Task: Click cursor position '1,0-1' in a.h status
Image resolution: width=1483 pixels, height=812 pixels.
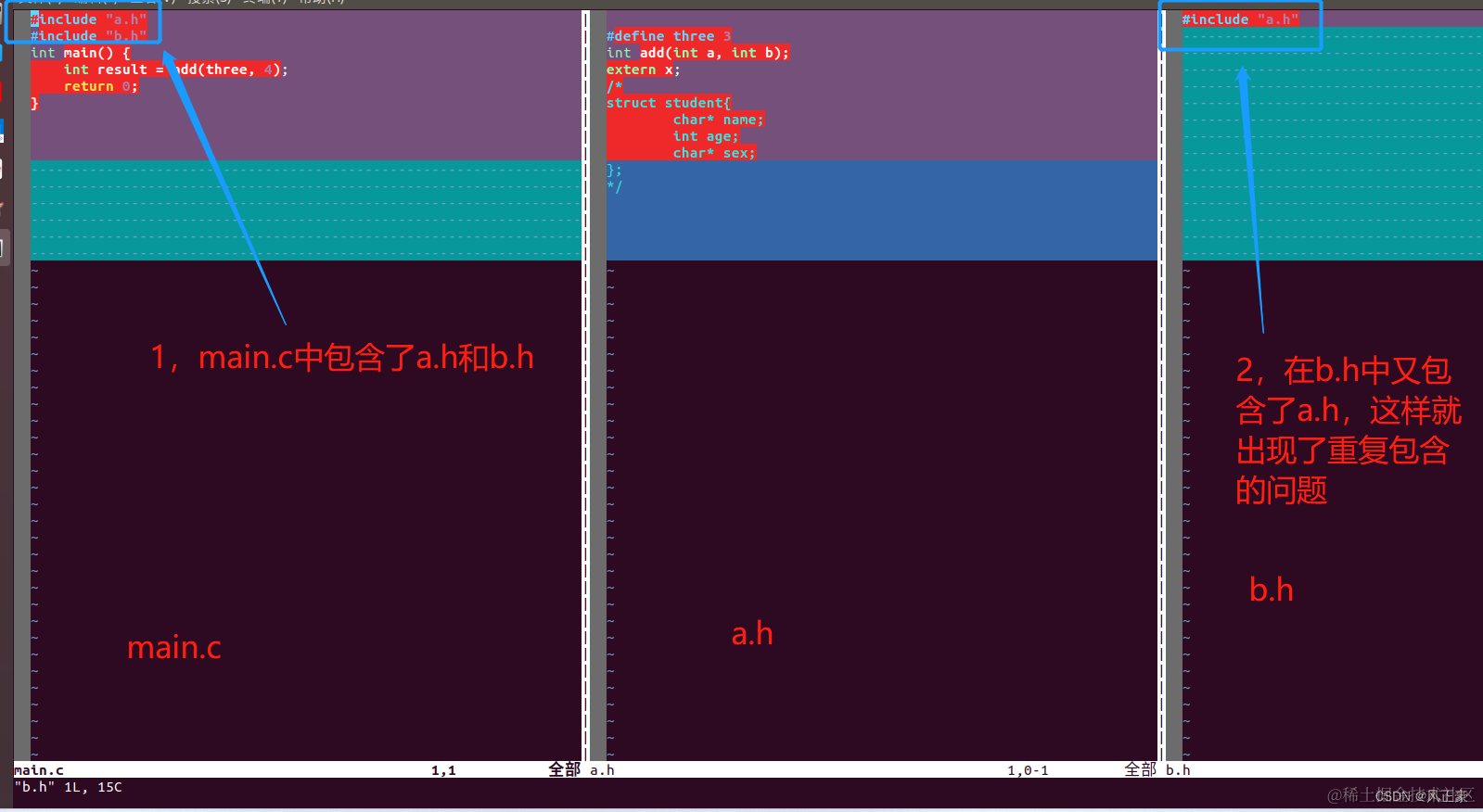Action: (x=1029, y=770)
